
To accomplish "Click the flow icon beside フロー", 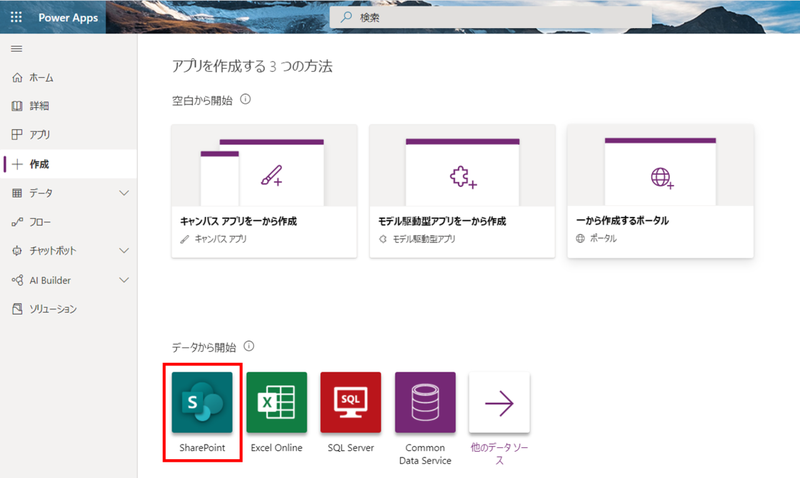I will 17,222.
